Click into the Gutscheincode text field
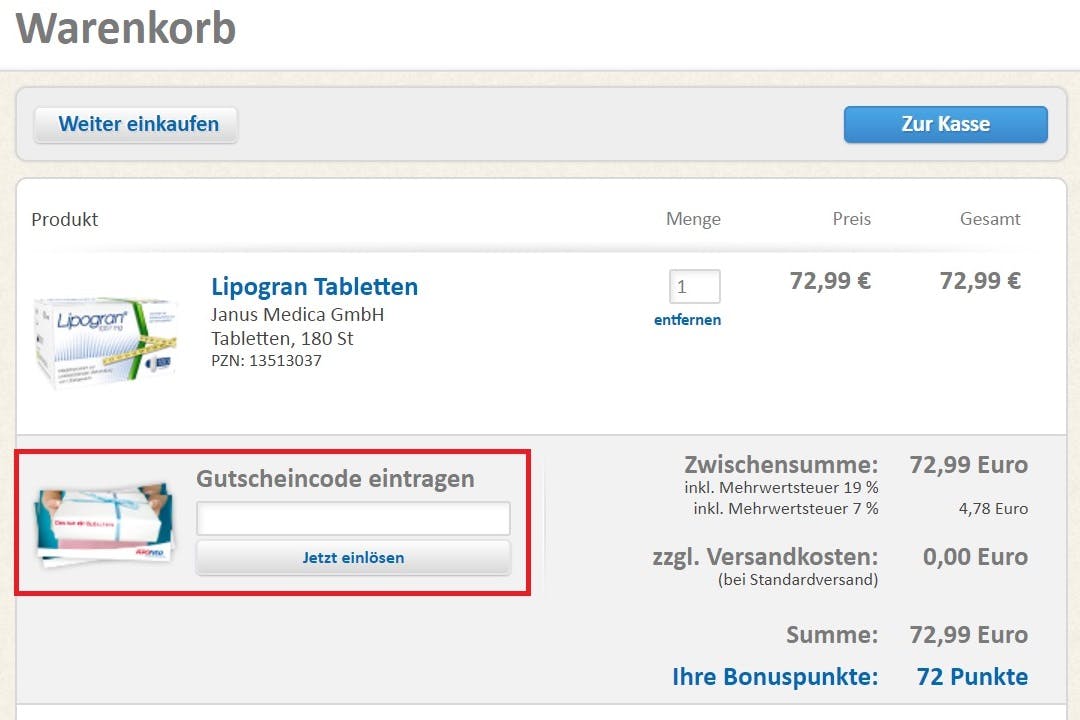The width and height of the screenshot is (1080, 720). click(353, 518)
